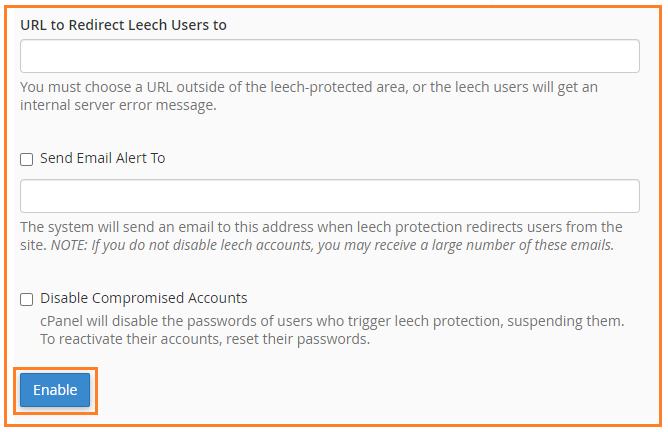
Task: Click the 'To reactivate their accounts' sentence
Action: pos(205,339)
